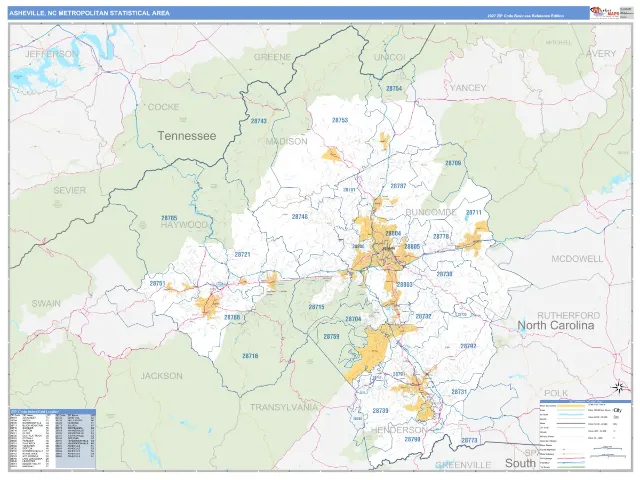Click the MCDOWELL county label
This screenshot has width=640, height=480.
point(577,259)
